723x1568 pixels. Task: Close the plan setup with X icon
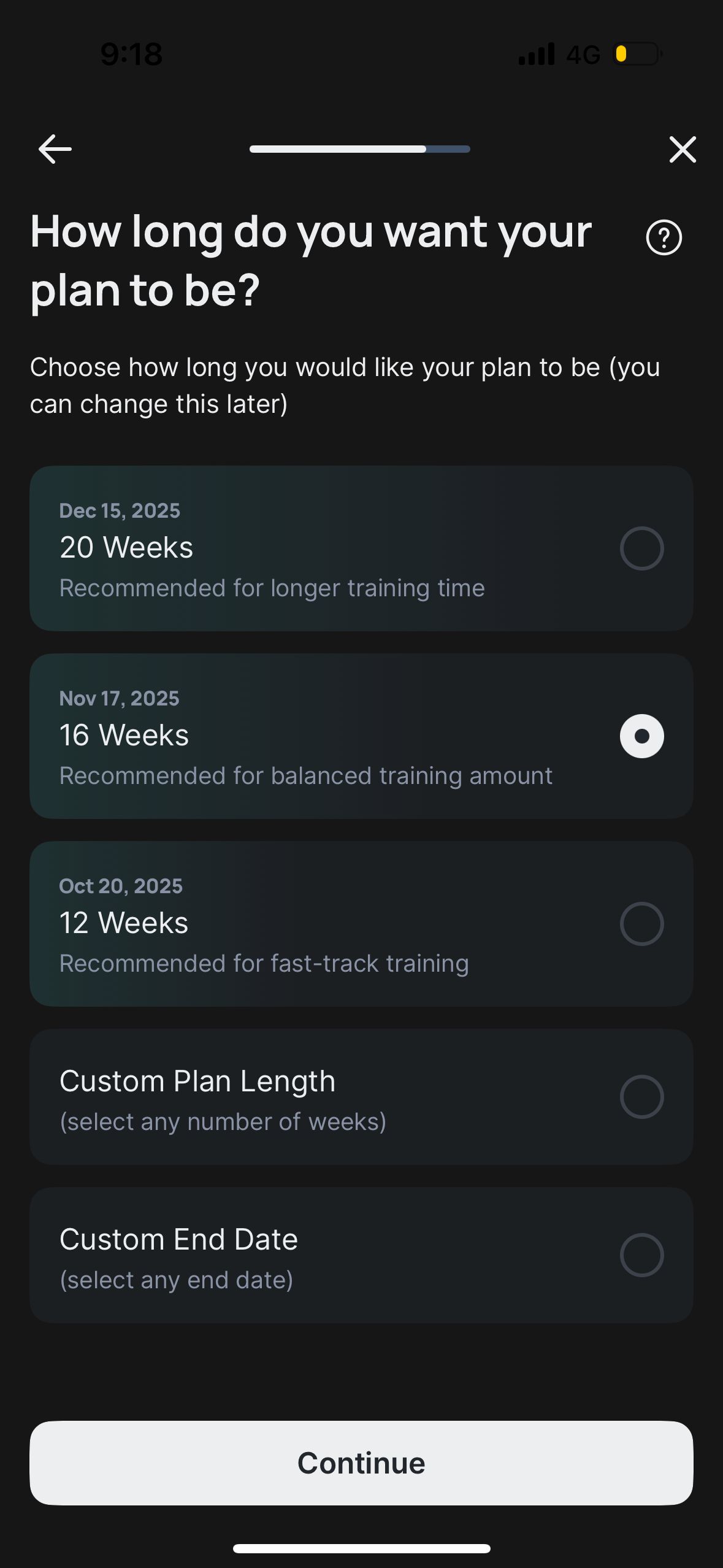tap(683, 149)
